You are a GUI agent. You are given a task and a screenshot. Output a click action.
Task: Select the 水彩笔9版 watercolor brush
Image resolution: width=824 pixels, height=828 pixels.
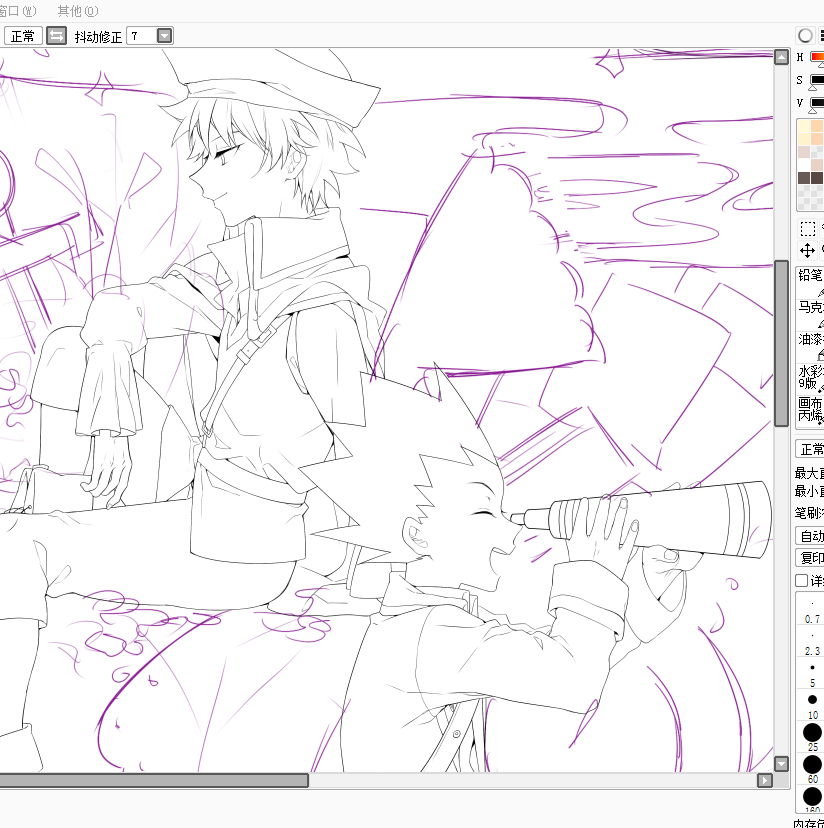point(810,378)
